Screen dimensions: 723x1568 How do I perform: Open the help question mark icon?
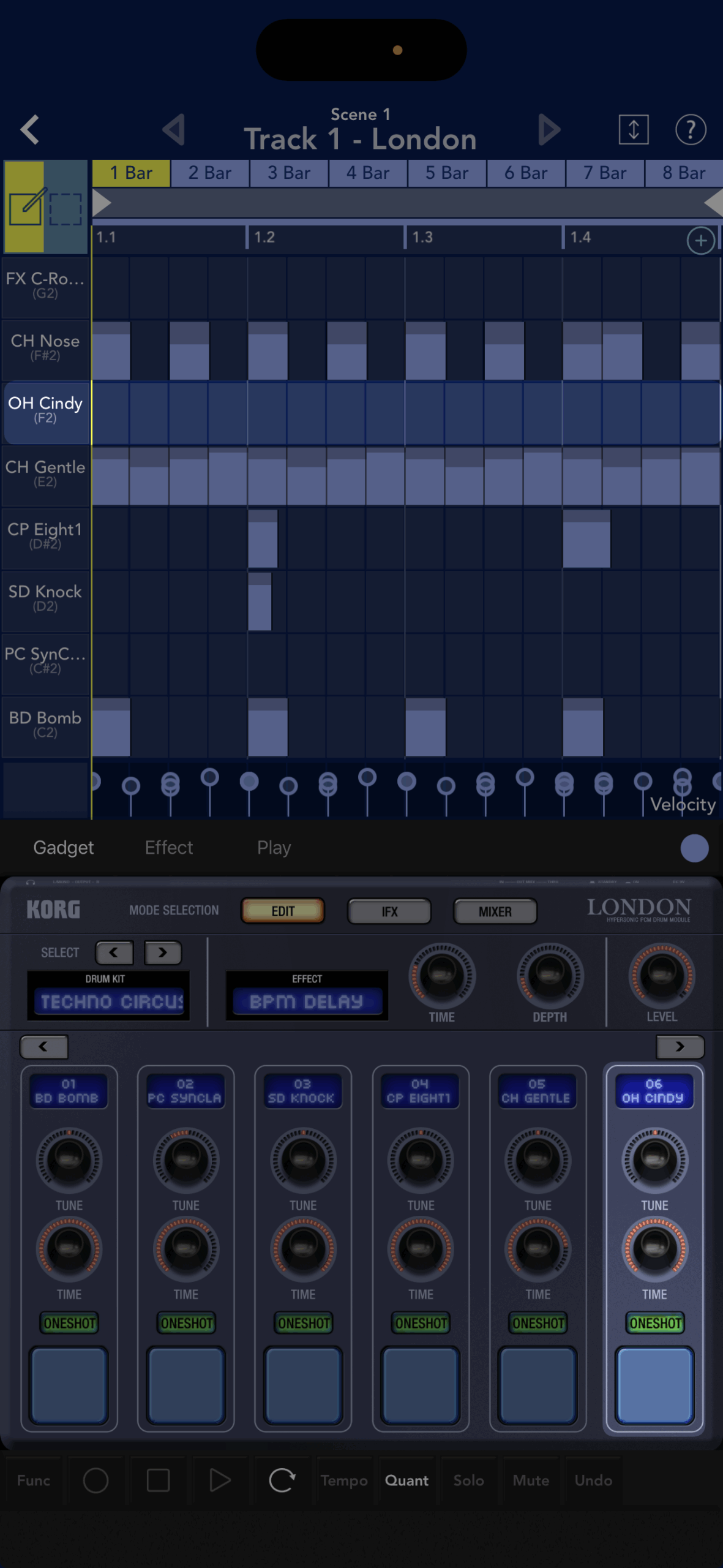click(690, 130)
